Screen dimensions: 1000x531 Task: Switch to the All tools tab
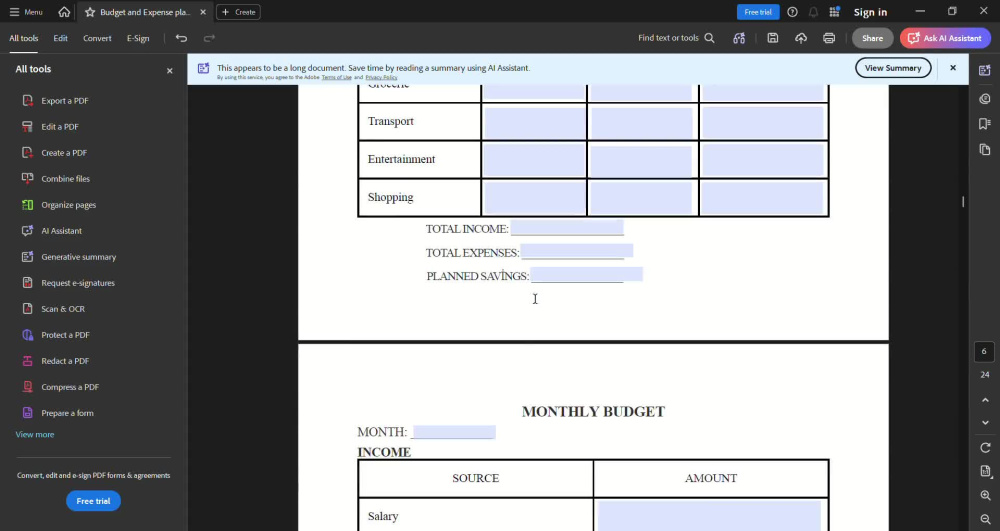tap(24, 38)
